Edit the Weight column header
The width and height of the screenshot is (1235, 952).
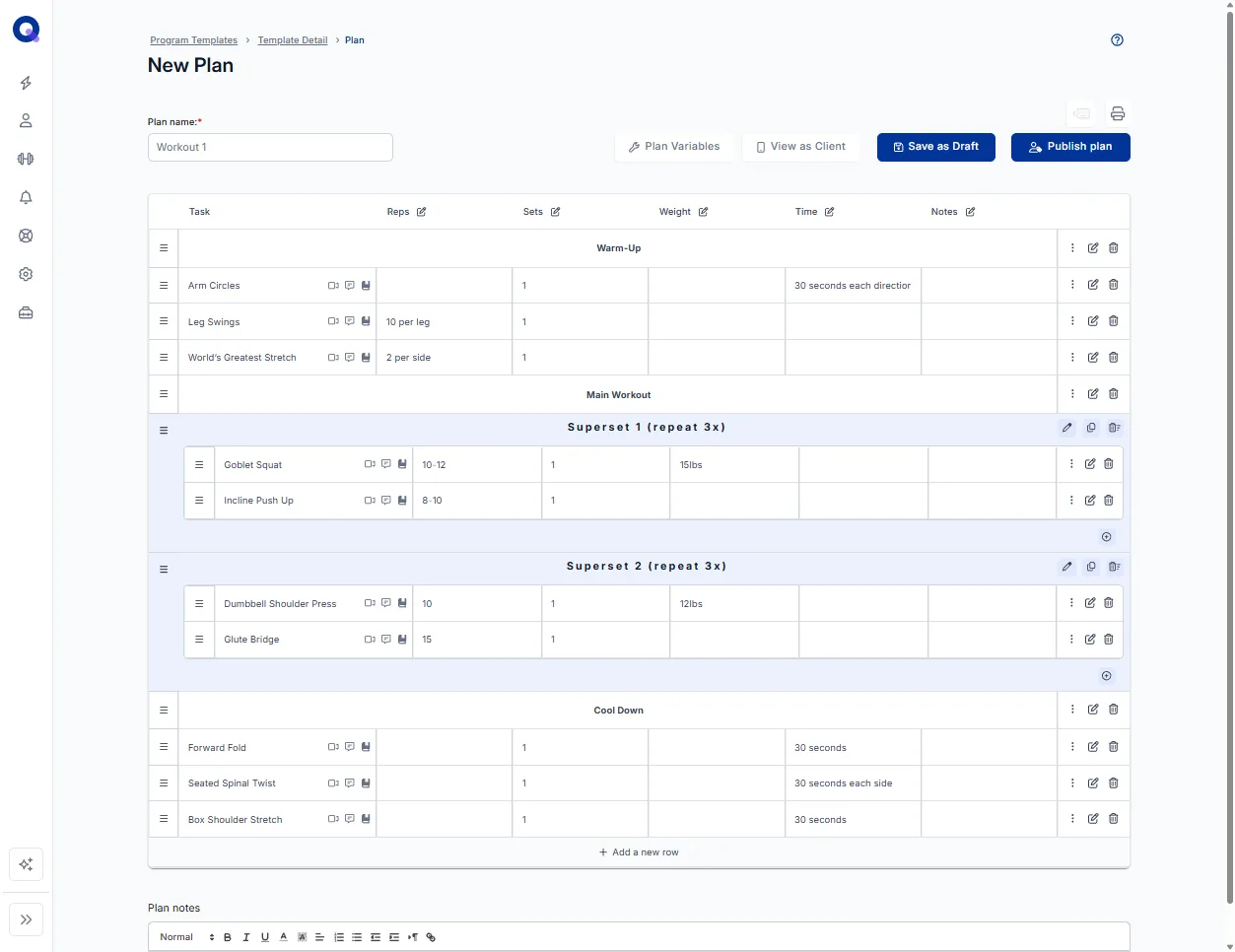703,212
